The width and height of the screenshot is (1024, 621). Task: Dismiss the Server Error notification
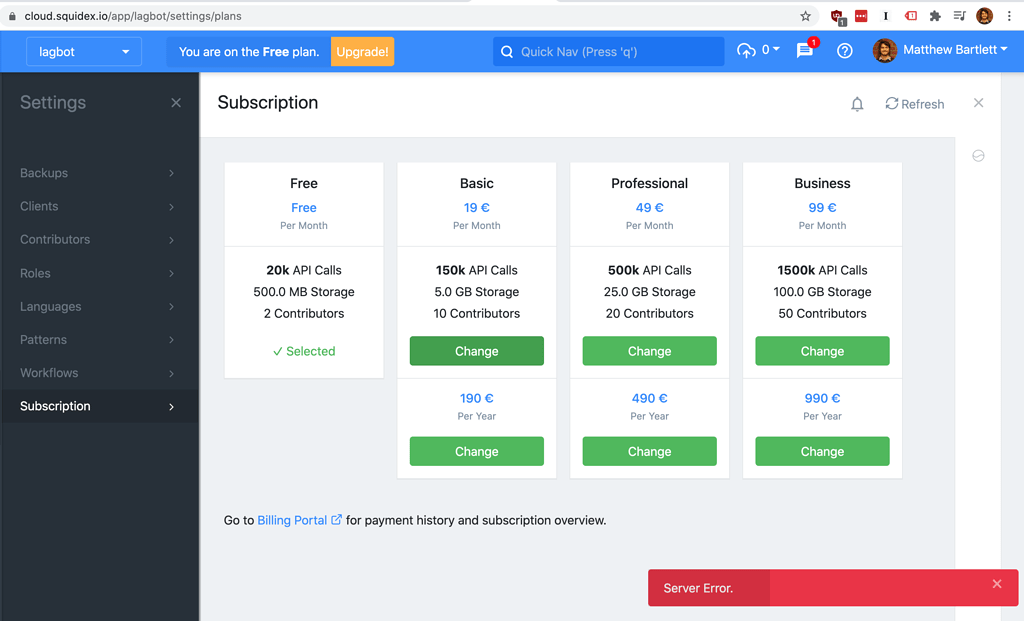(x=997, y=584)
